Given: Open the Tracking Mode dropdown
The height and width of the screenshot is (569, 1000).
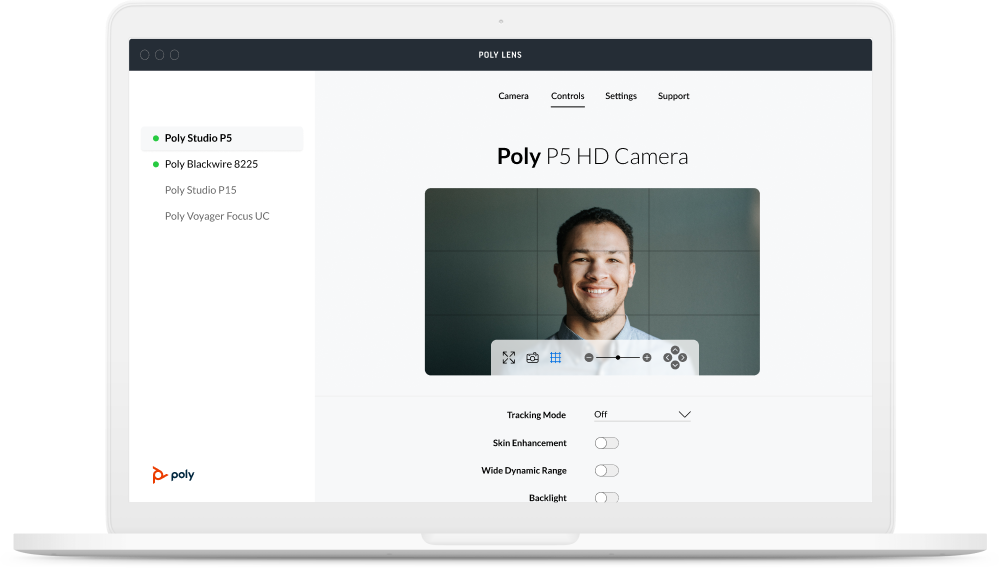Looking at the screenshot, I should [x=642, y=415].
